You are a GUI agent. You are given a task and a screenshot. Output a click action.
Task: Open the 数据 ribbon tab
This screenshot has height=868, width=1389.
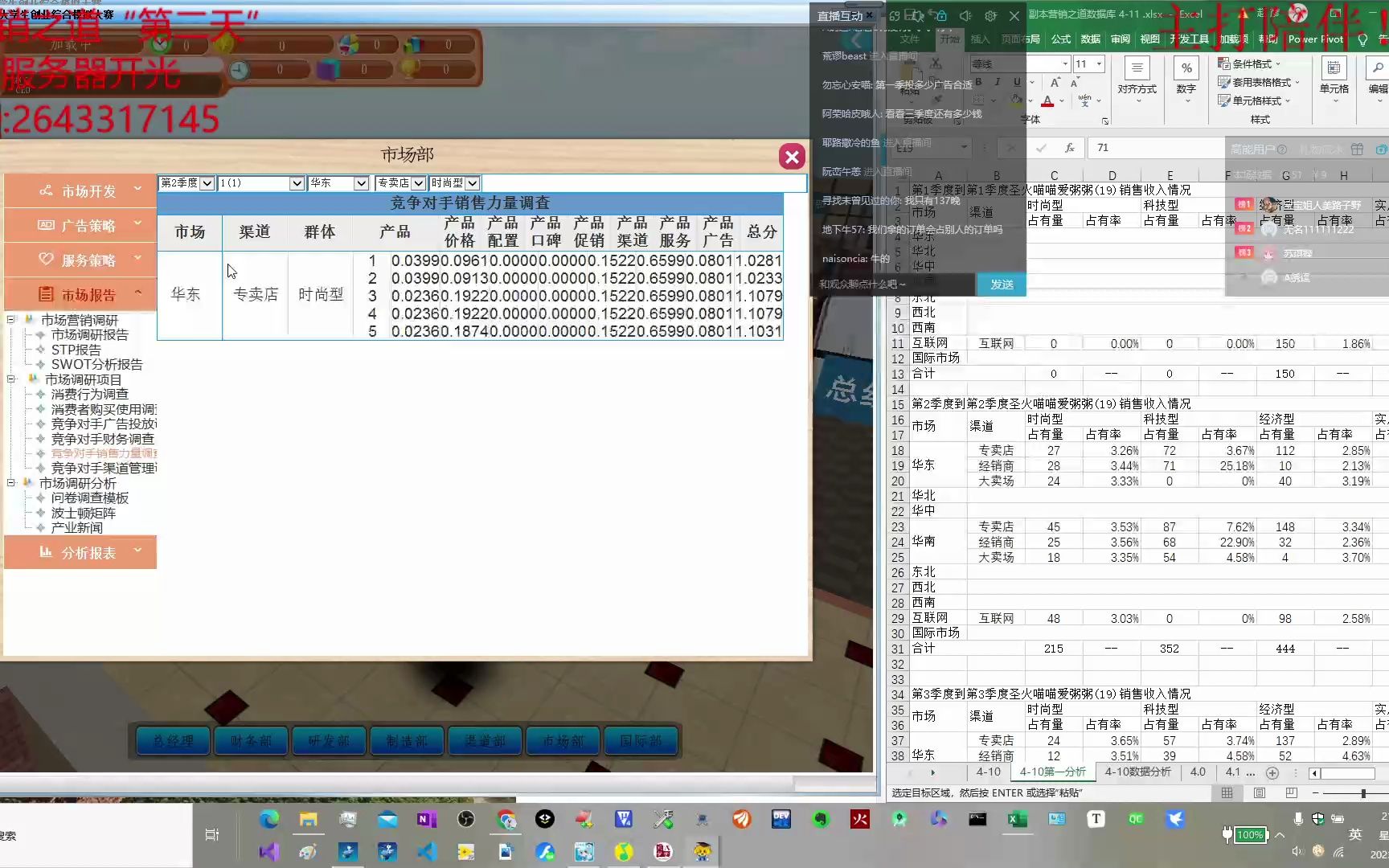coord(1091,39)
